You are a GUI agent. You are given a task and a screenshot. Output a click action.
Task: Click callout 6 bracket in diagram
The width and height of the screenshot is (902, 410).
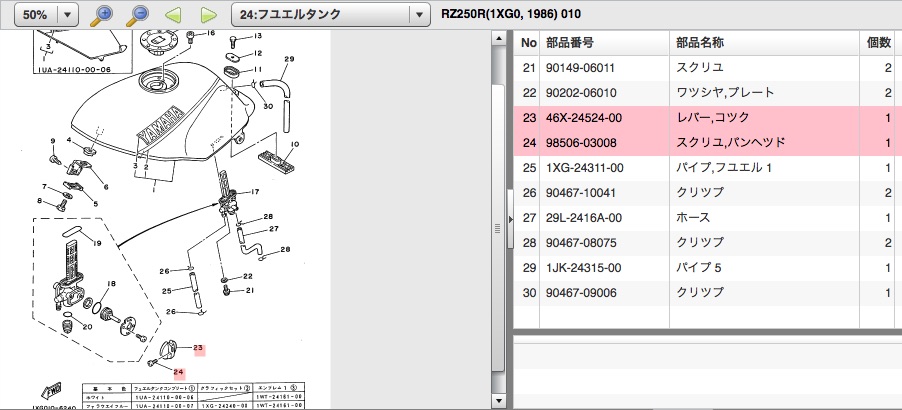click(x=105, y=187)
